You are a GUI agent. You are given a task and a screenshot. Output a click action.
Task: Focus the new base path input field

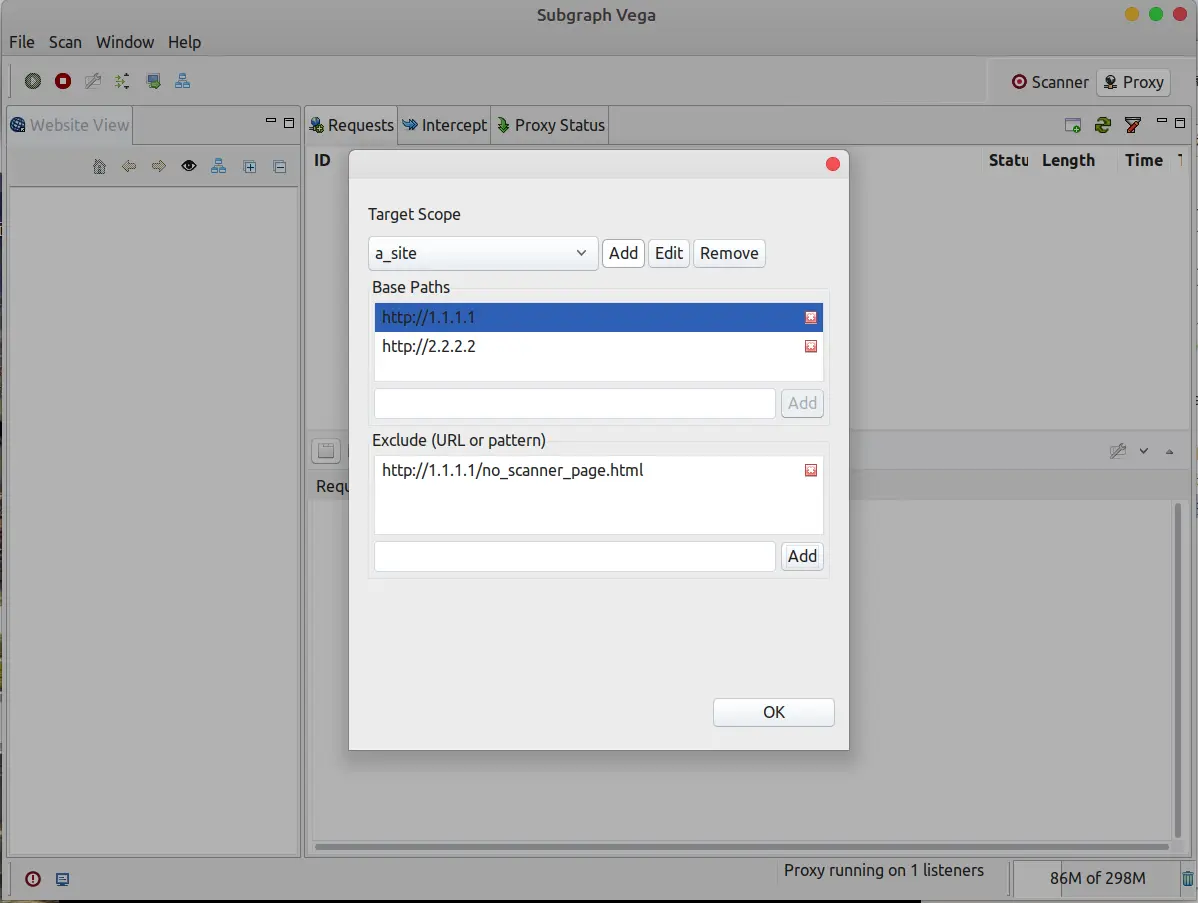[575, 403]
